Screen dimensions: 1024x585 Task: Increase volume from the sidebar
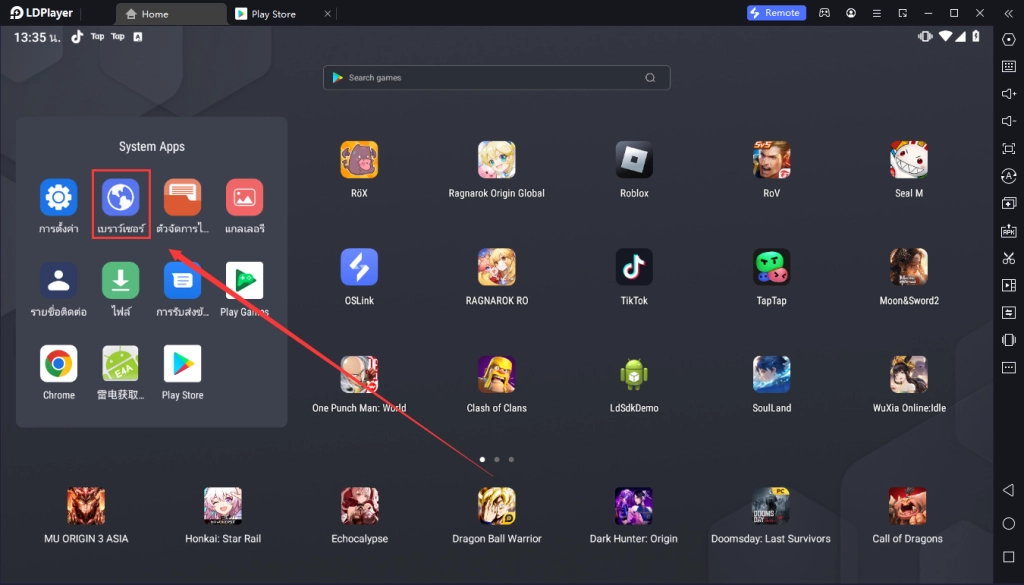[1009, 94]
